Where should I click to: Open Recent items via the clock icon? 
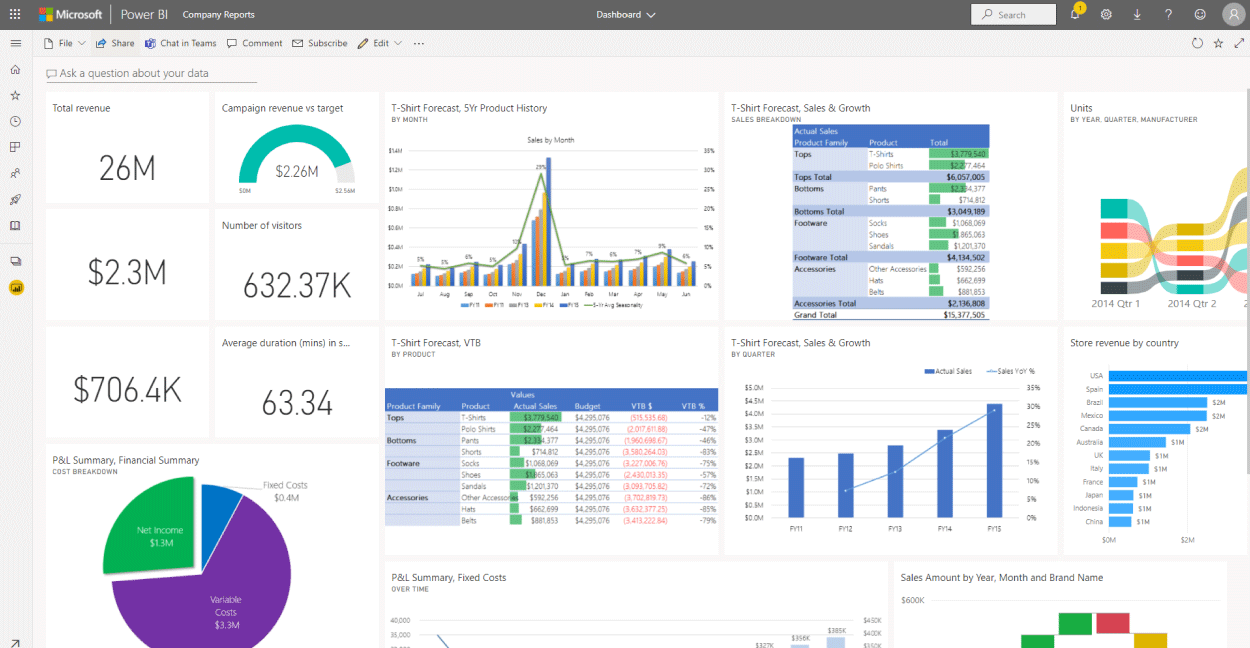click(15, 121)
